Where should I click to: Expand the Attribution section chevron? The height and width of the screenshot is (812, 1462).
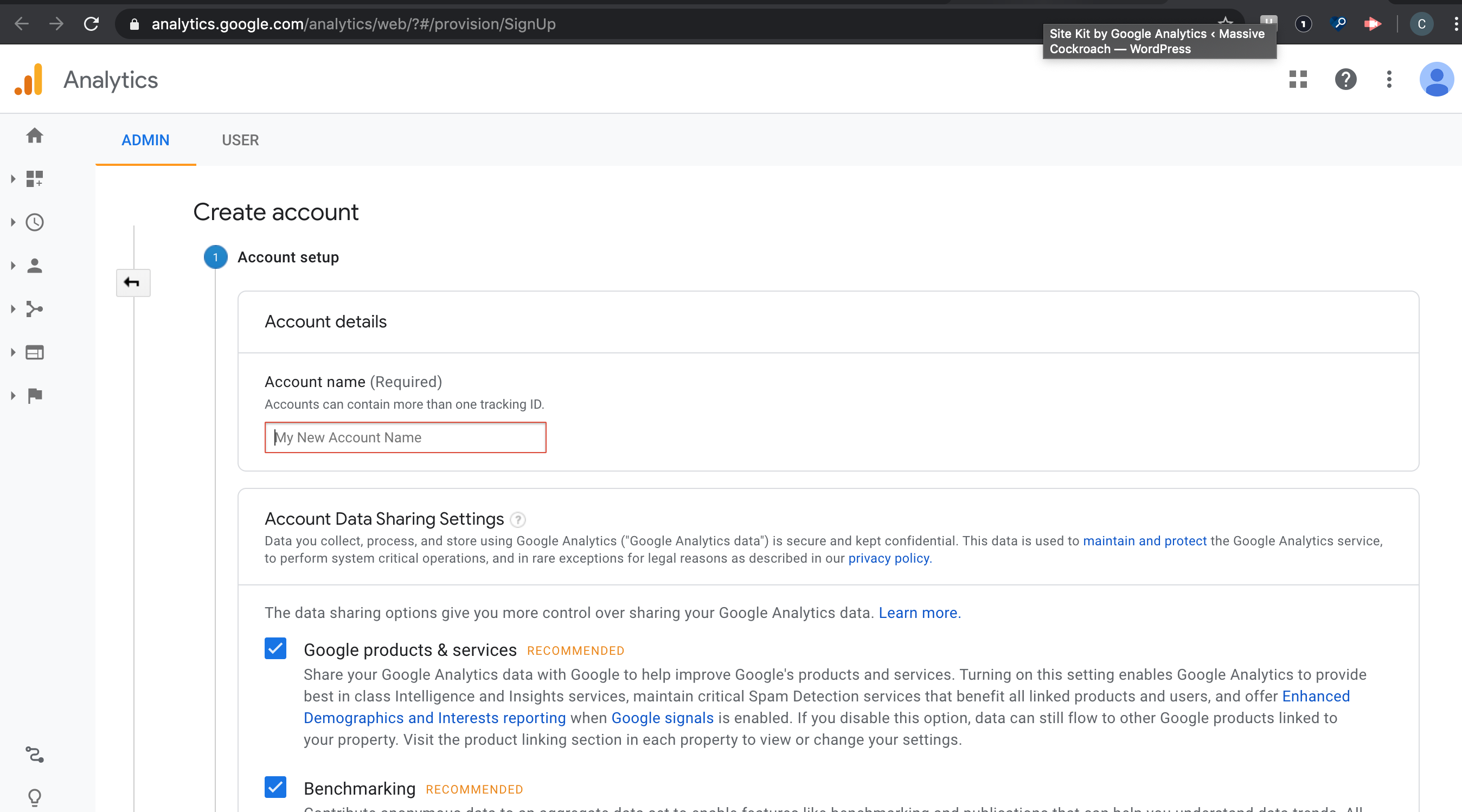coord(12,396)
